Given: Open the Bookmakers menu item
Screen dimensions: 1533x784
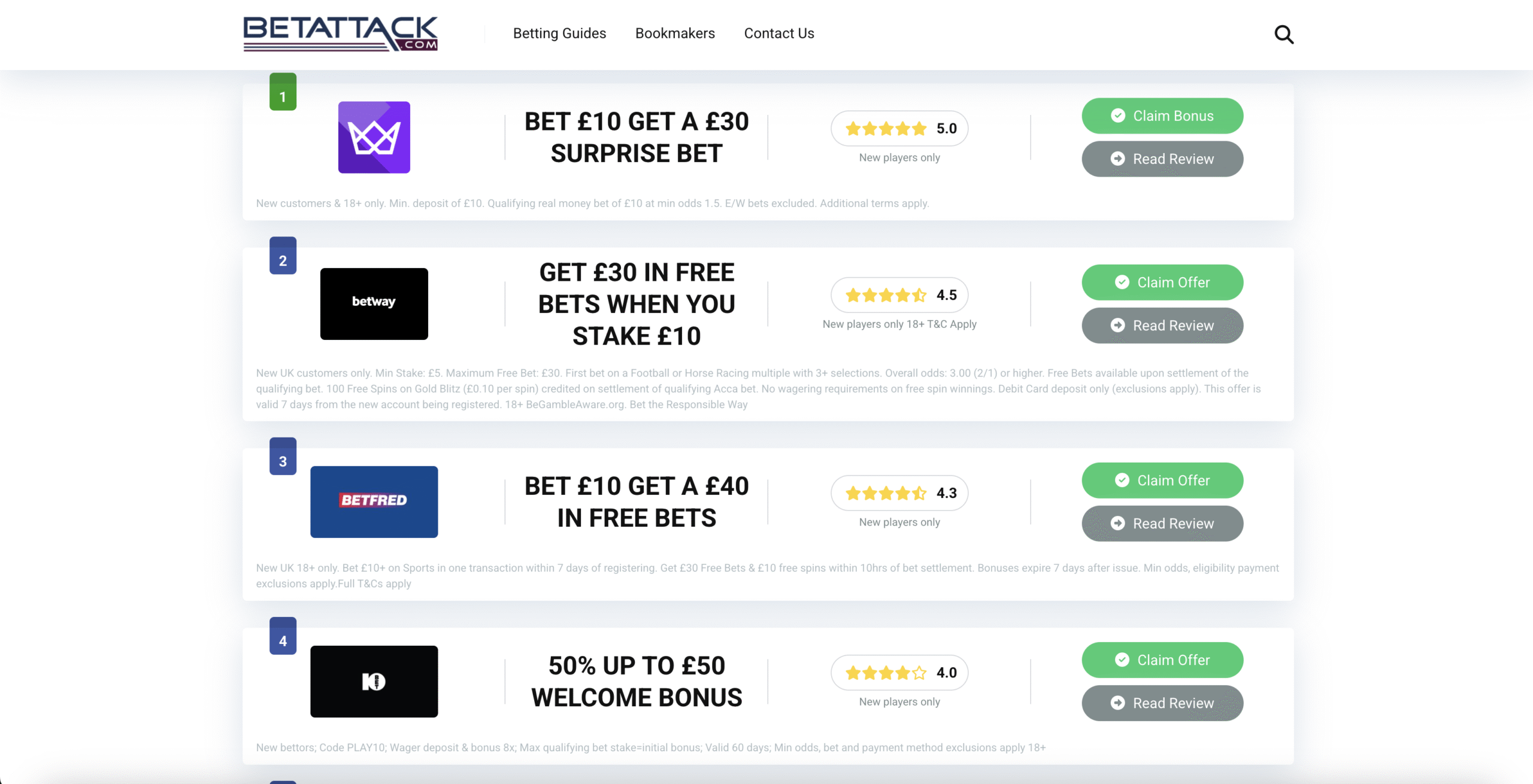Looking at the screenshot, I should 675,34.
